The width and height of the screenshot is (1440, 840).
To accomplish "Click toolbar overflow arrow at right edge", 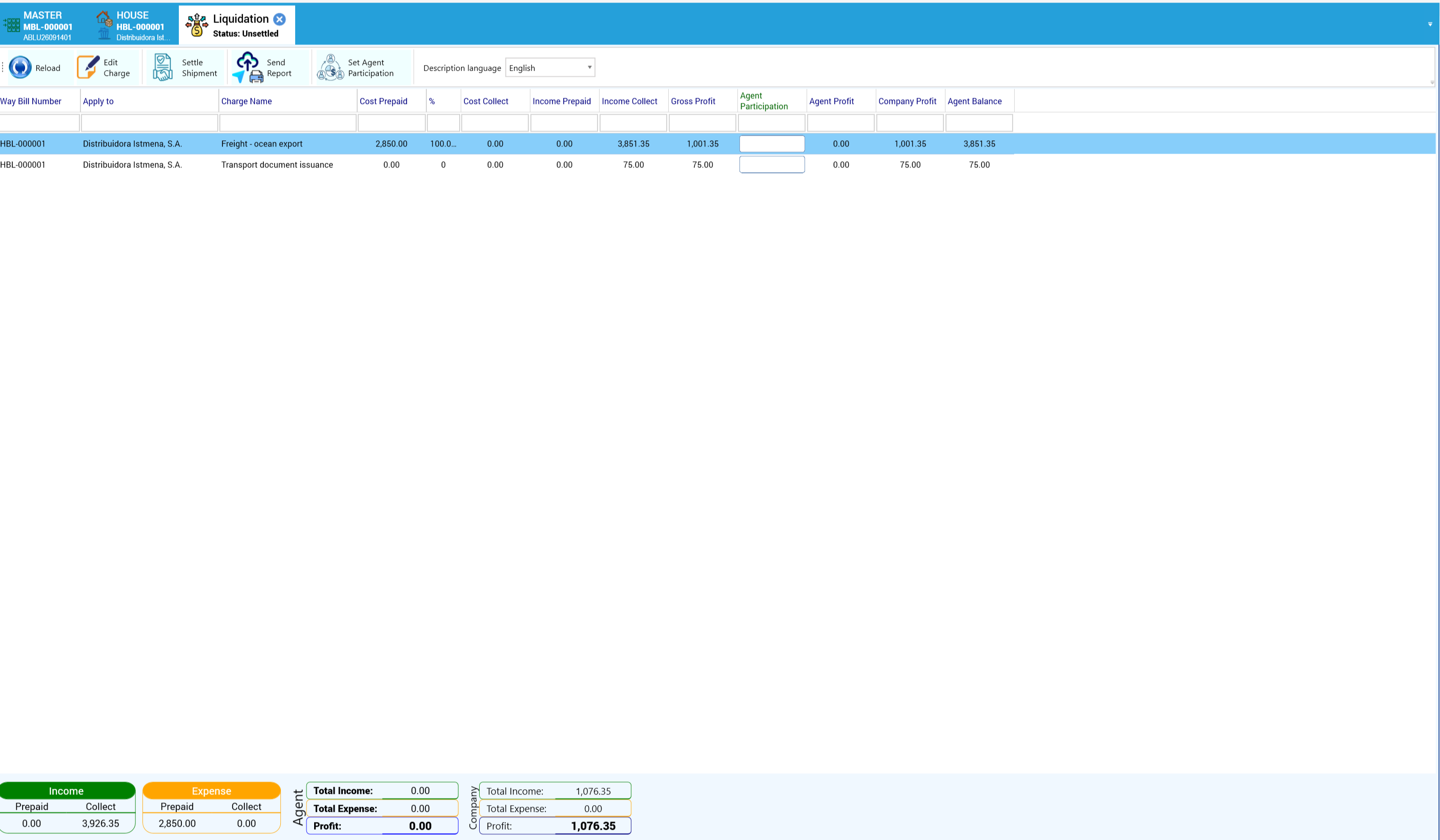I will click(x=1433, y=83).
